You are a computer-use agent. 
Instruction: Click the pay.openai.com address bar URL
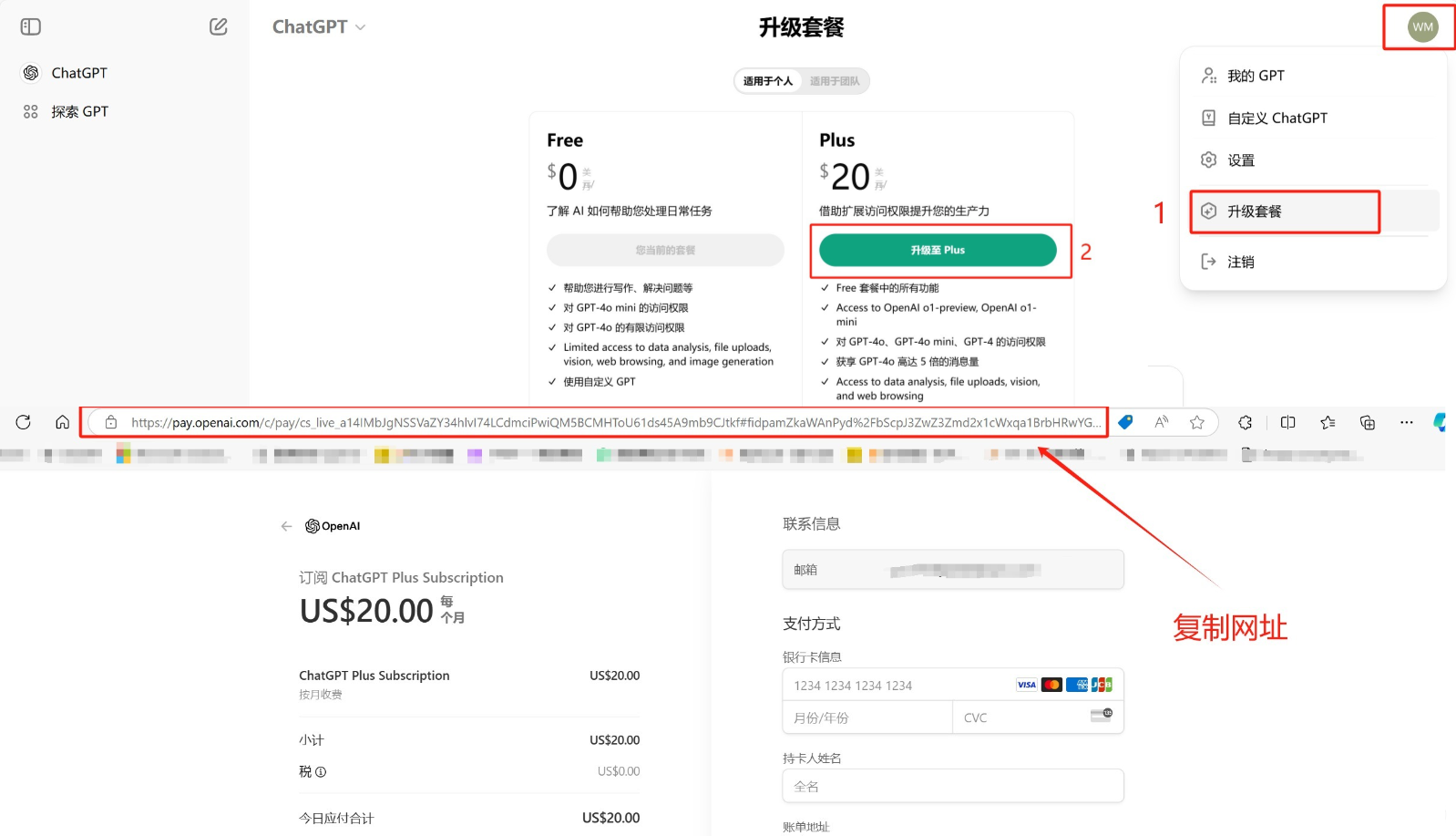(x=615, y=422)
